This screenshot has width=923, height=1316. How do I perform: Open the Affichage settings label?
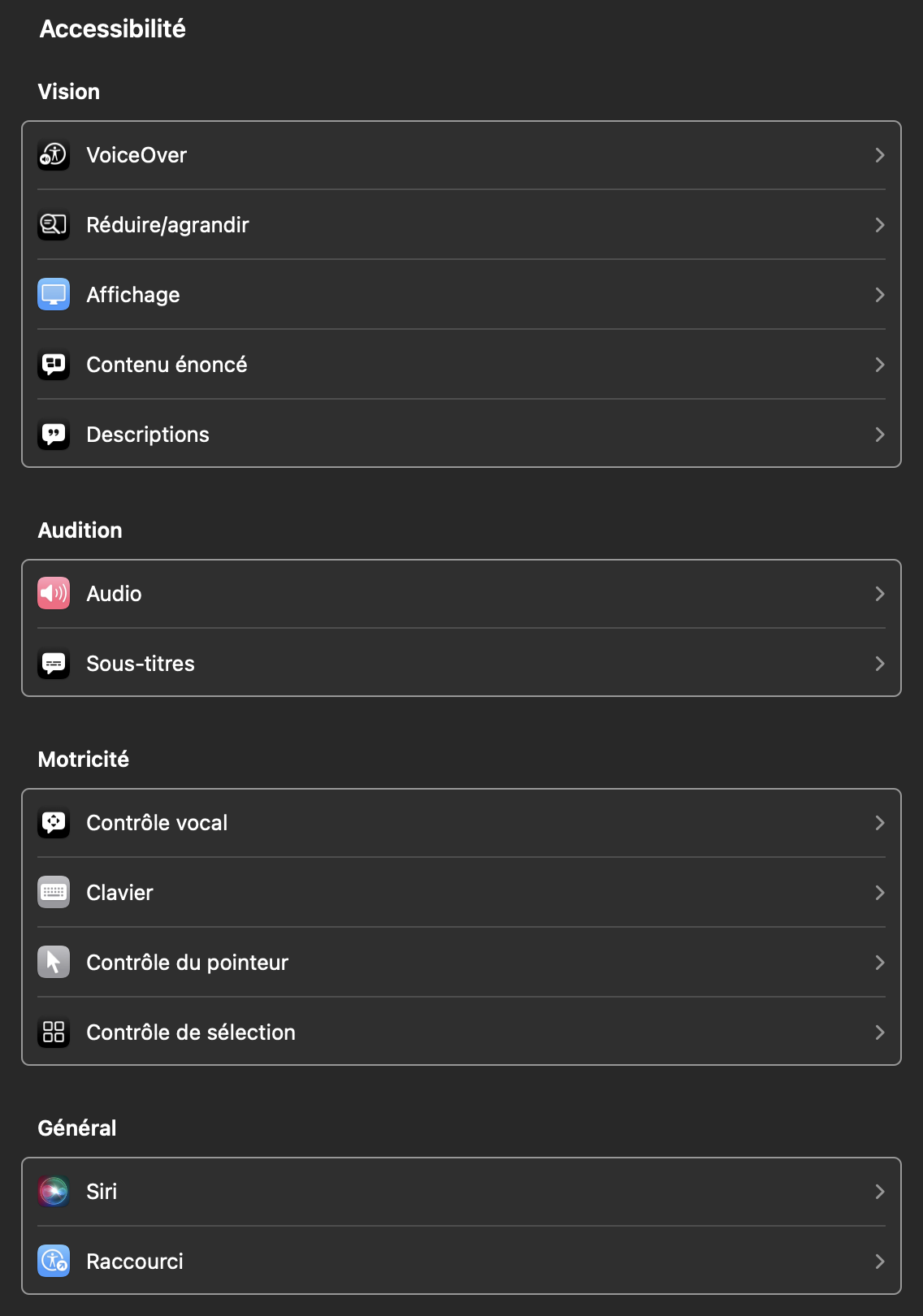(133, 295)
